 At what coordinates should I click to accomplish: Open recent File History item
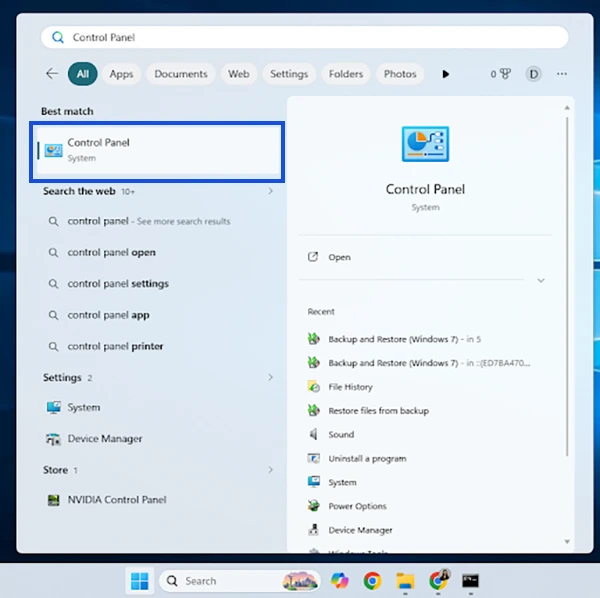coord(340,387)
